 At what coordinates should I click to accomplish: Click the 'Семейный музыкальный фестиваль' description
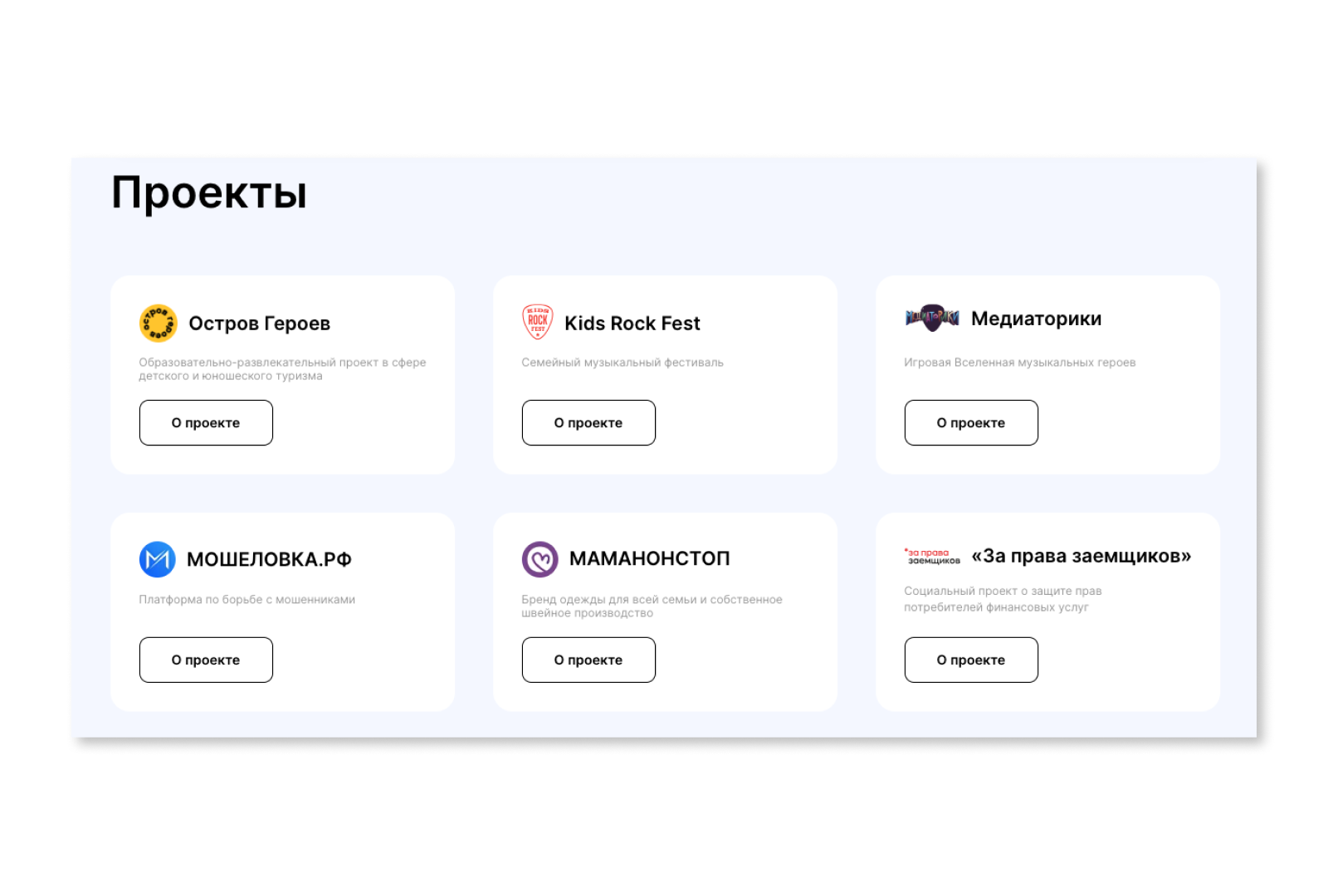[x=622, y=363]
